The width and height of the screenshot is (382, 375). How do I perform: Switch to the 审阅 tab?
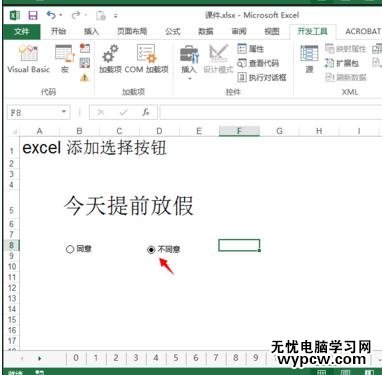pyautogui.click(x=239, y=32)
